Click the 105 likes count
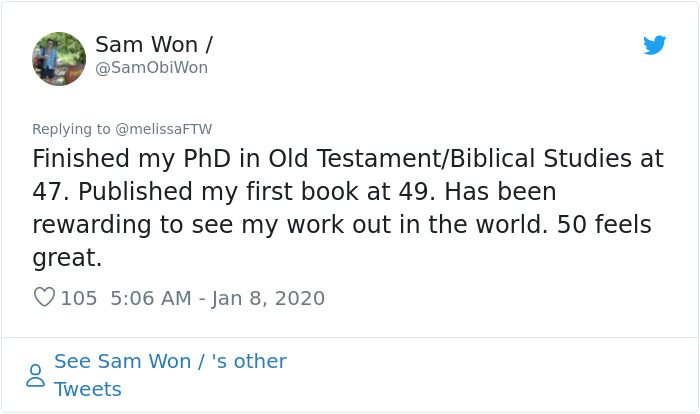Viewport: 700px width, 414px height. [x=79, y=298]
